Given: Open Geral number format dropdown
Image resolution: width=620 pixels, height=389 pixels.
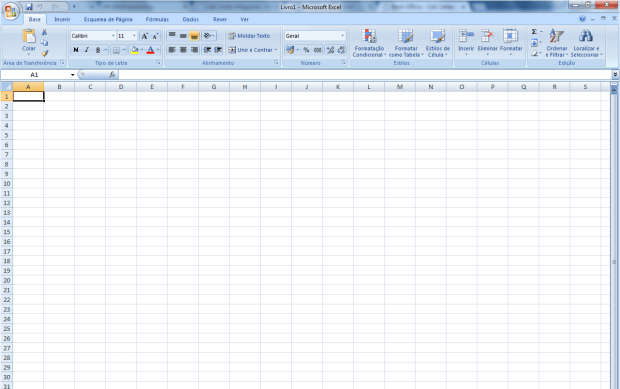Looking at the screenshot, I should click(342, 36).
